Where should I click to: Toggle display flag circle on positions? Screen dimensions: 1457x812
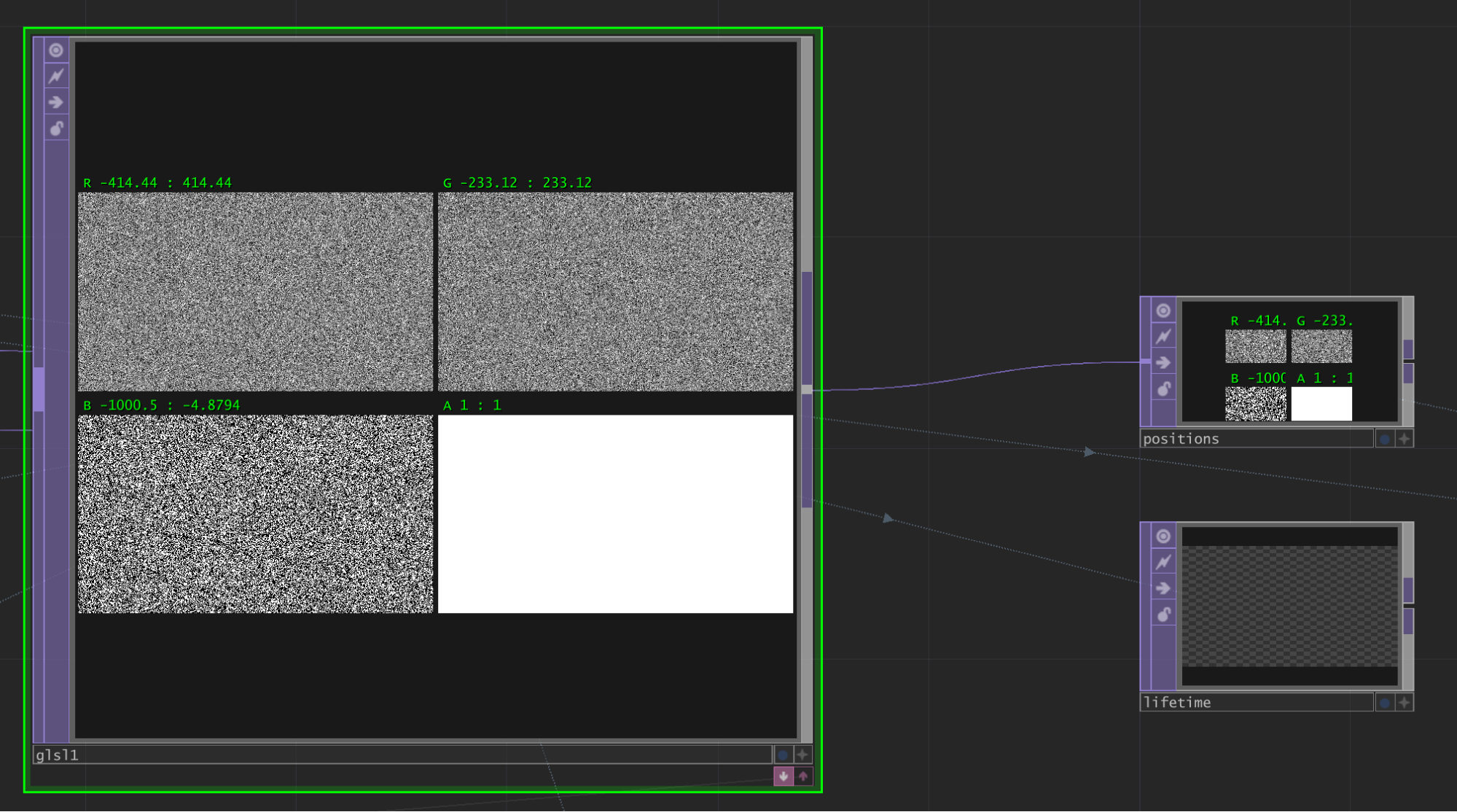[1385, 439]
